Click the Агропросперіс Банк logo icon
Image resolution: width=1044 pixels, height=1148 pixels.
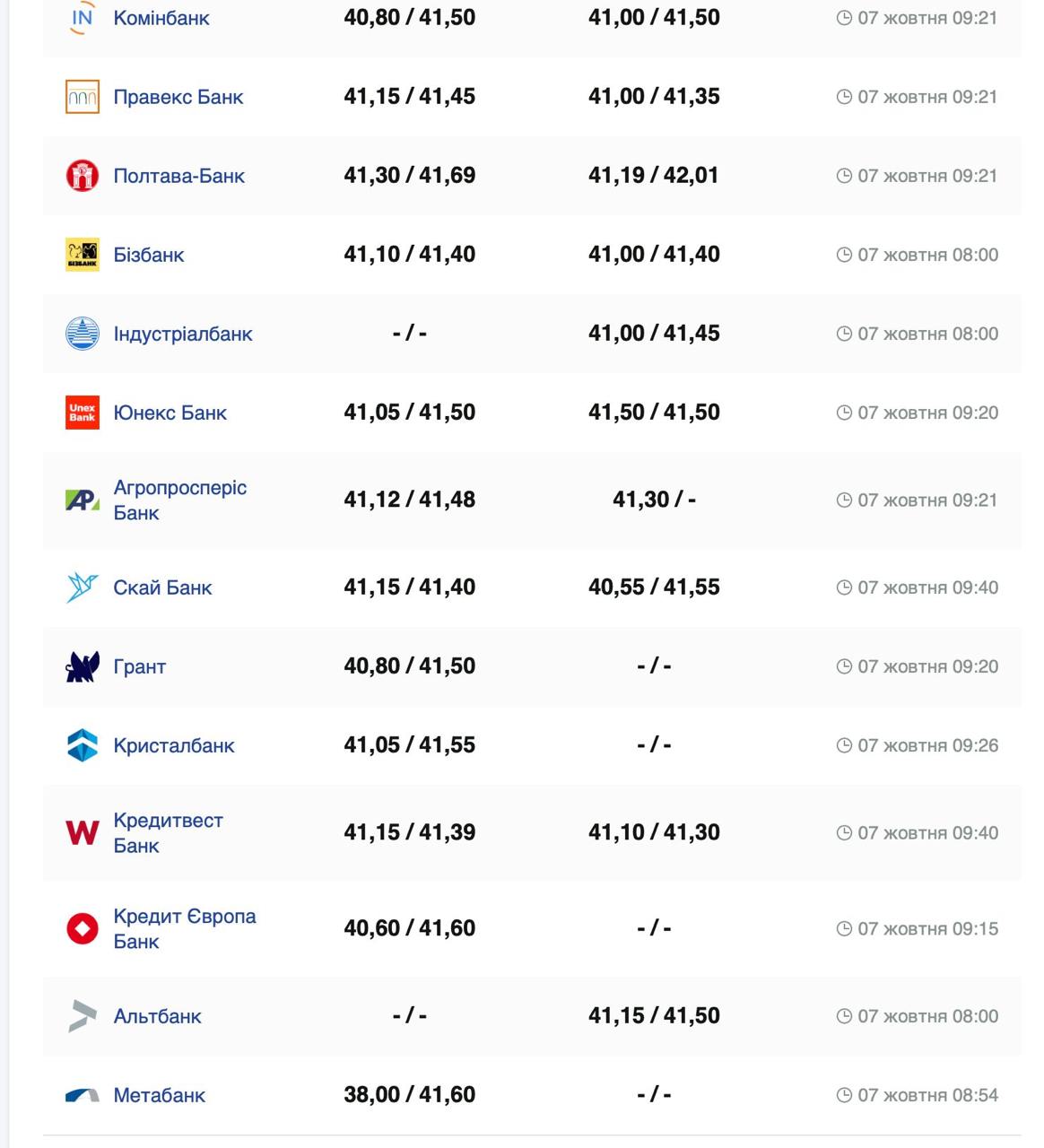82,500
